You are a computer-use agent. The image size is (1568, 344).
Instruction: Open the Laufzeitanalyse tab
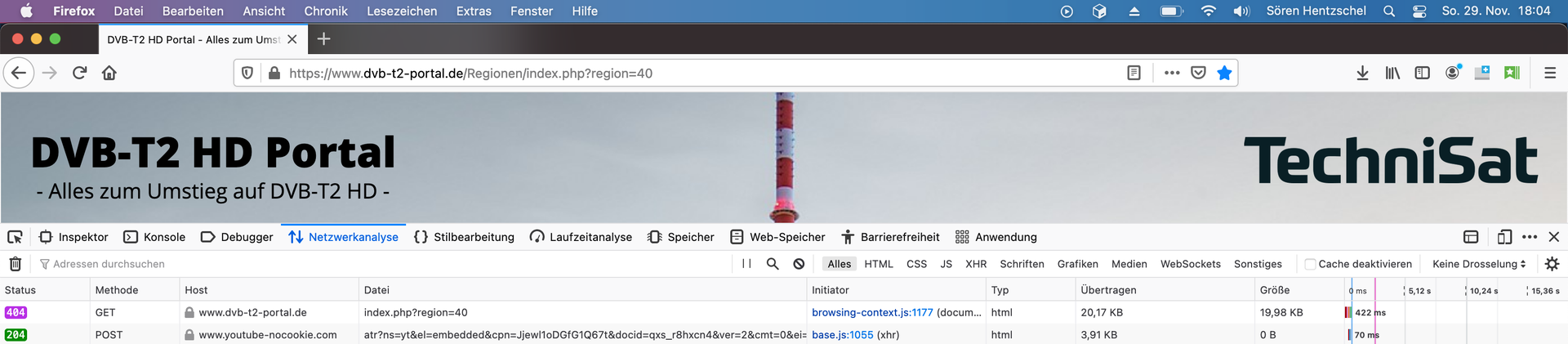(x=581, y=237)
